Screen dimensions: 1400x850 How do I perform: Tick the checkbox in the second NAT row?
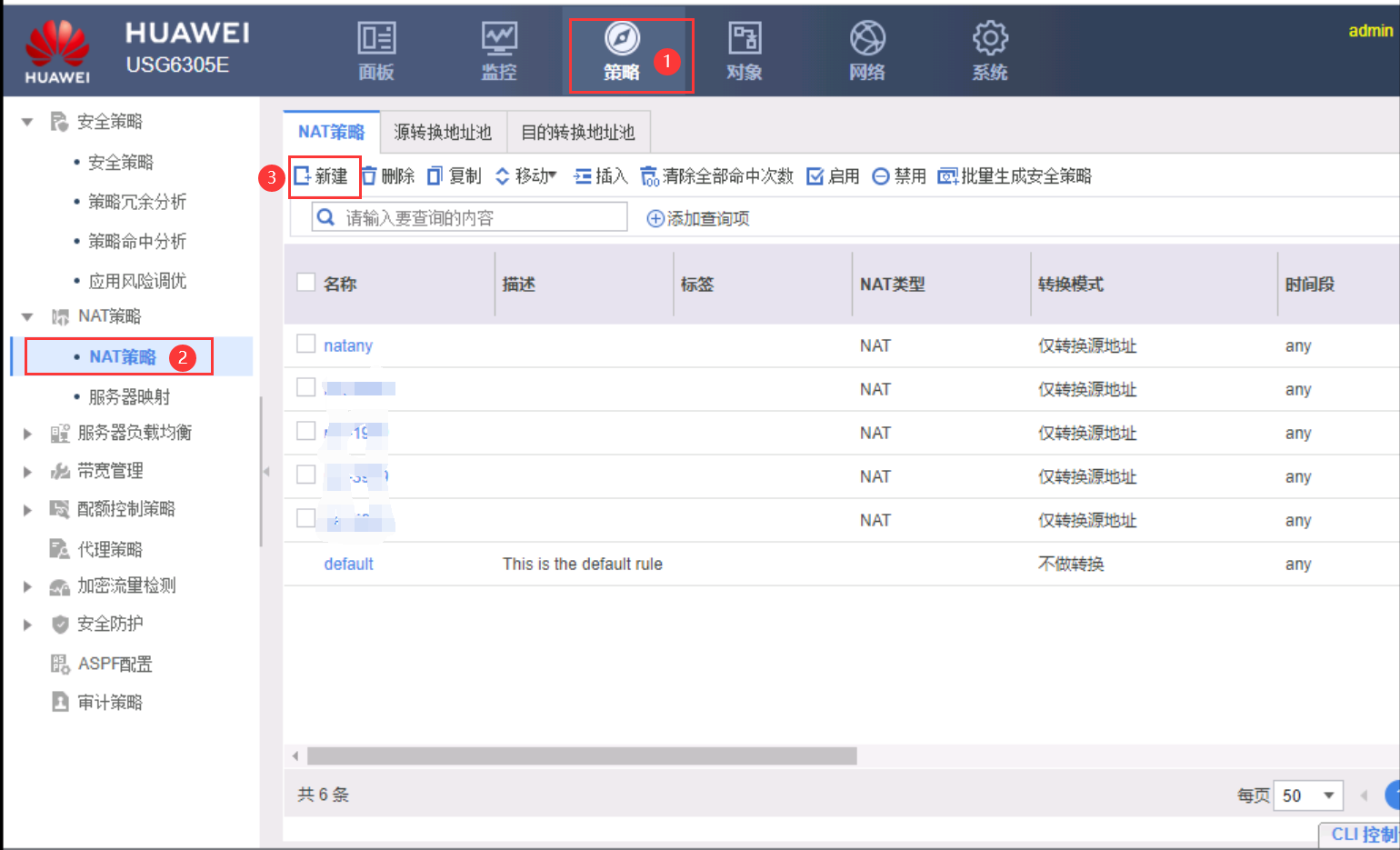coord(306,387)
